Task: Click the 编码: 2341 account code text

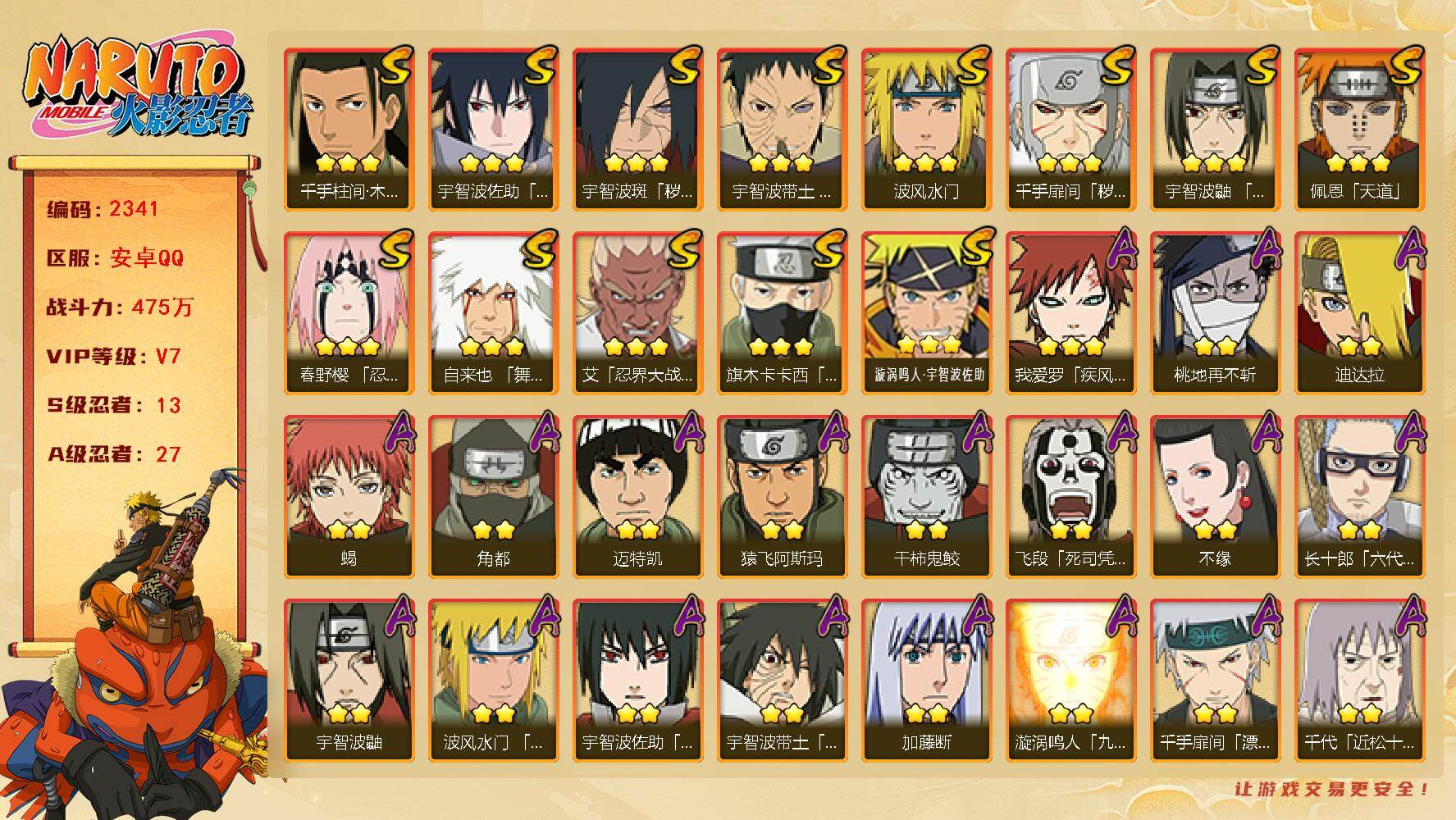Action: [x=103, y=209]
